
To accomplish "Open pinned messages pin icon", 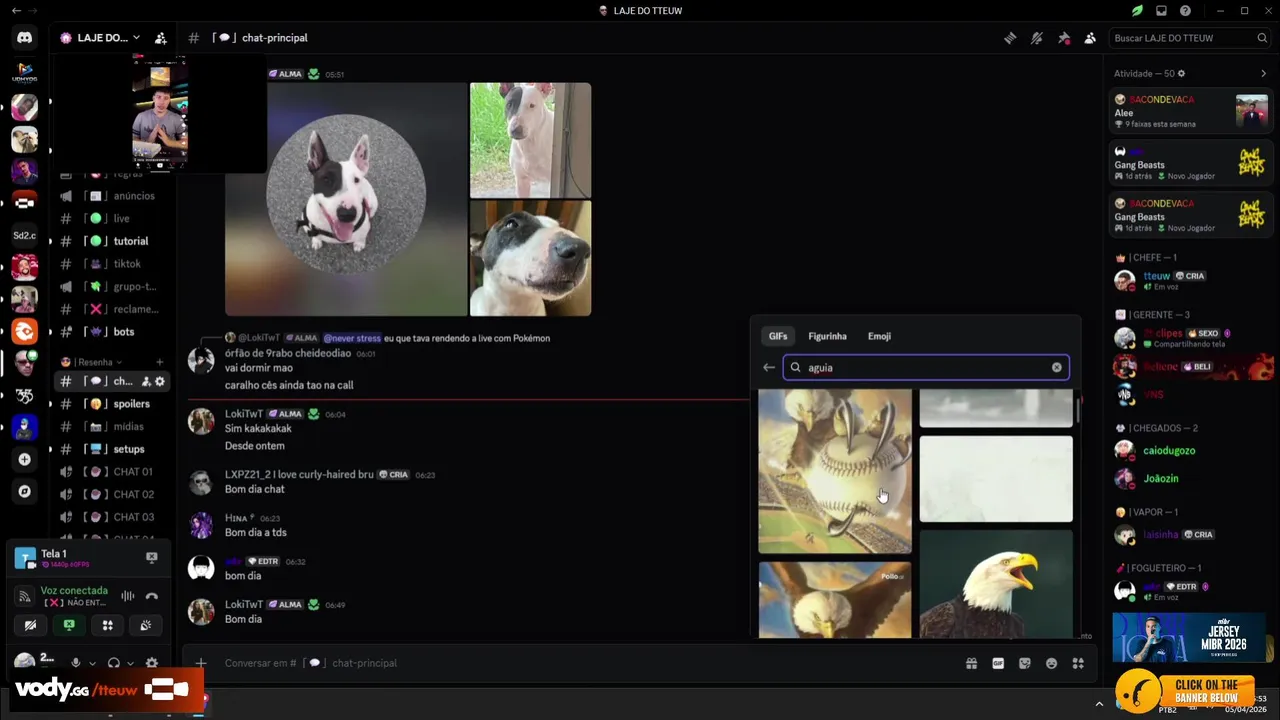I will (x=1064, y=38).
